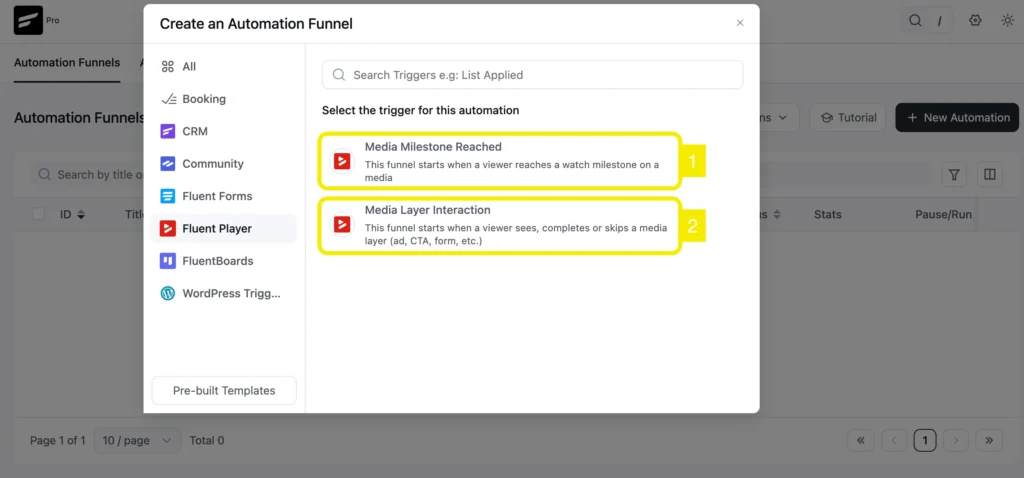Open the Tutorial button
The width and height of the screenshot is (1024, 478).
tap(848, 118)
